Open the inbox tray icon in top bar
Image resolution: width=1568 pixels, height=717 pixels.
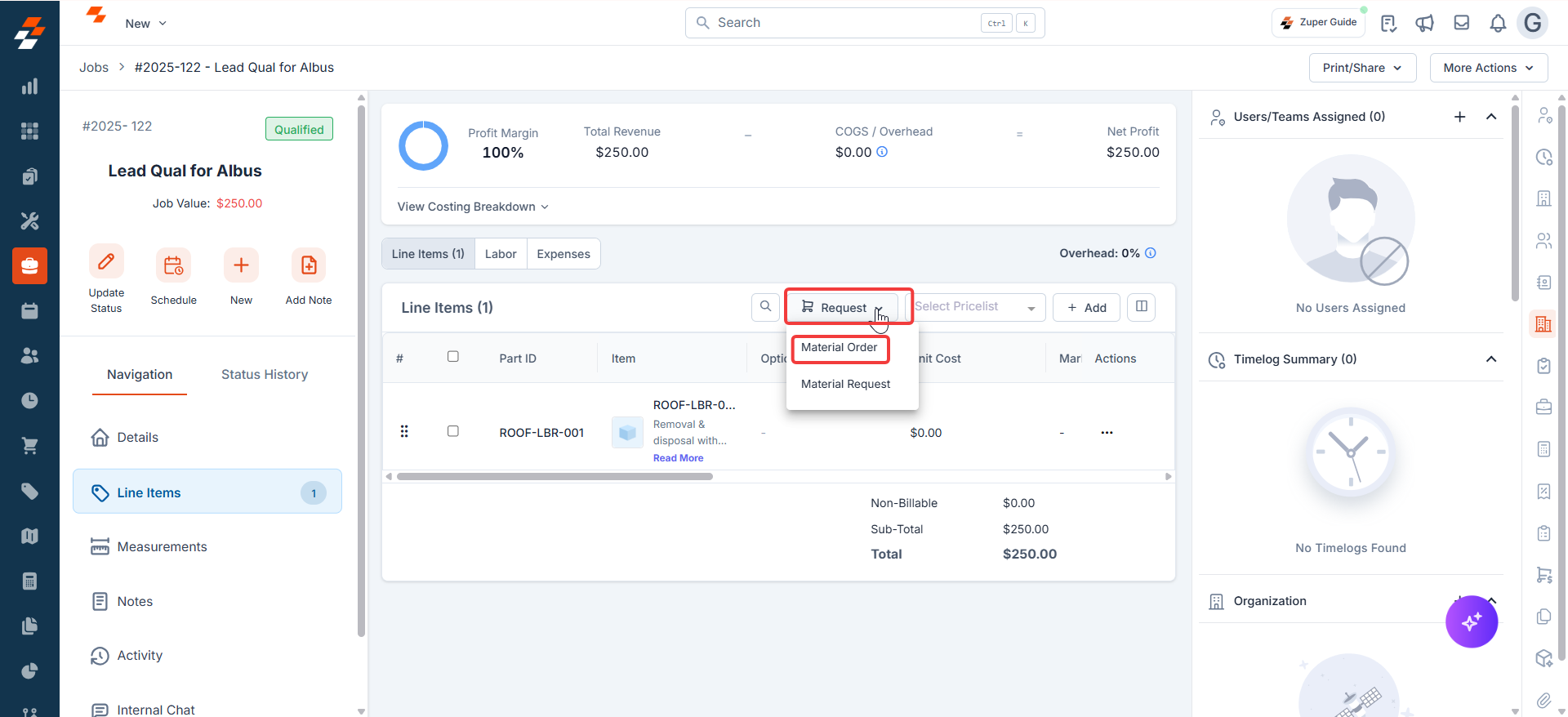pyautogui.click(x=1462, y=23)
